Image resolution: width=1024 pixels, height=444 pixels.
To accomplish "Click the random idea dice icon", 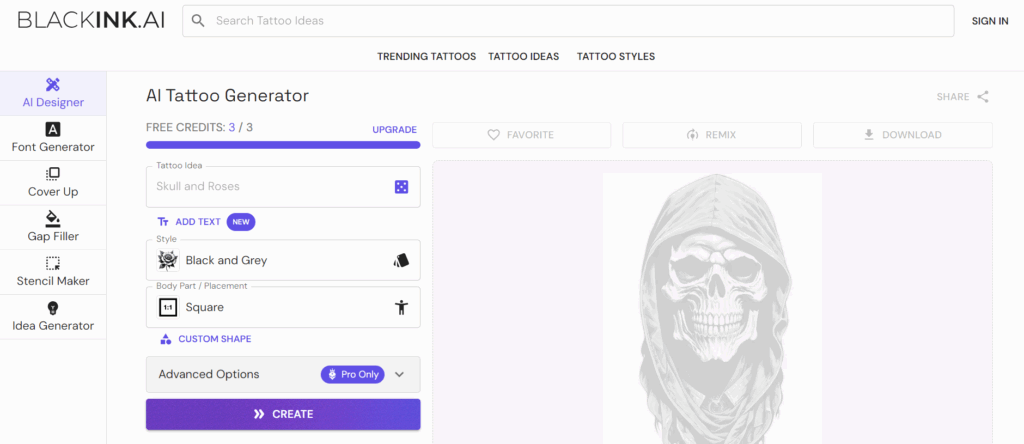I will click(401, 187).
